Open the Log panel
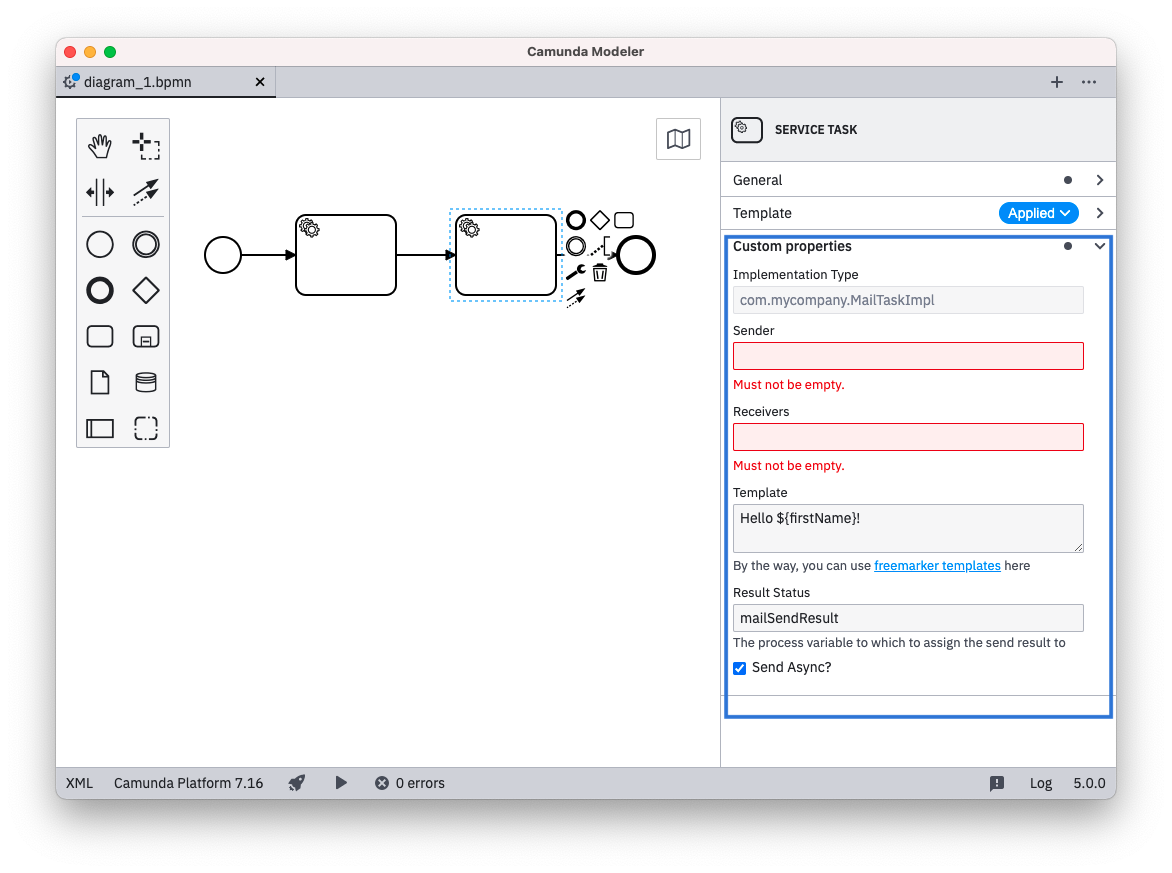Image resolution: width=1172 pixels, height=873 pixels. (x=1041, y=783)
